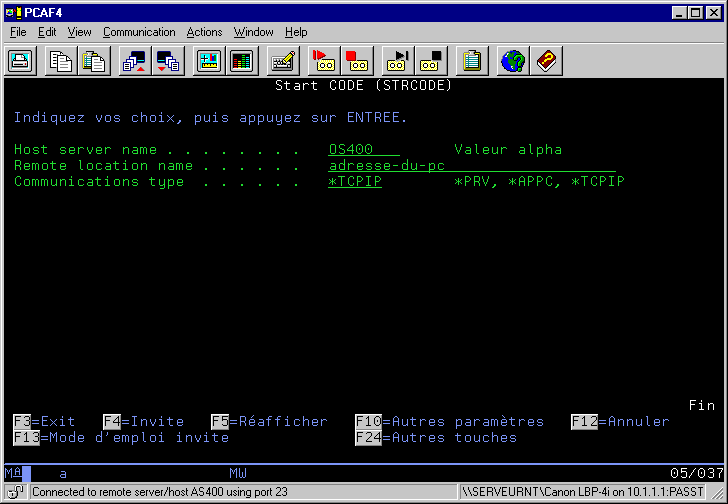Open the Actions menu
This screenshot has width=728, height=504.
[x=204, y=32]
